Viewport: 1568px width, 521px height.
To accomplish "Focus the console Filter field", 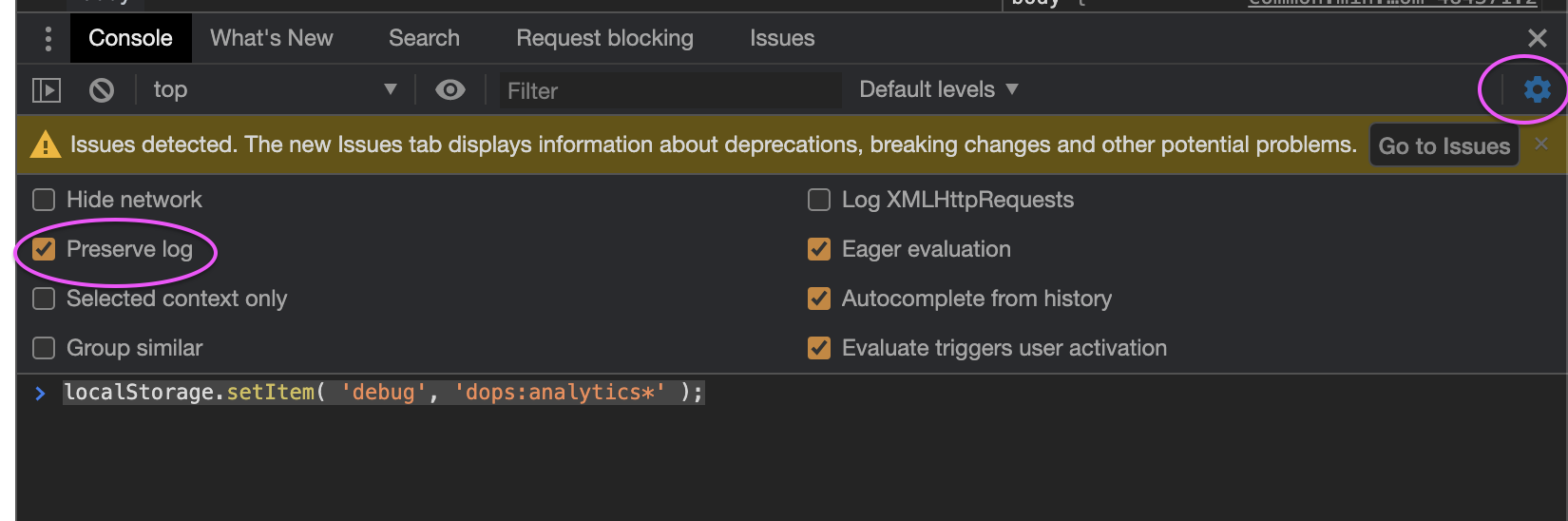I will click(x=670, y=90).
